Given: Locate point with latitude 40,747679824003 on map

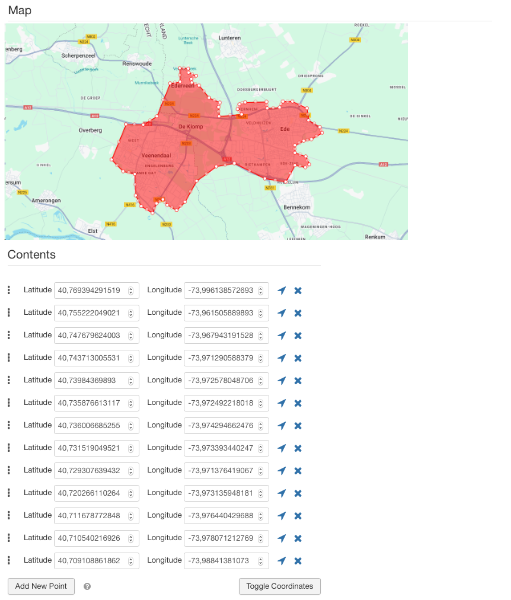Looking at the screenshot, I should click(x=282, y=336).
